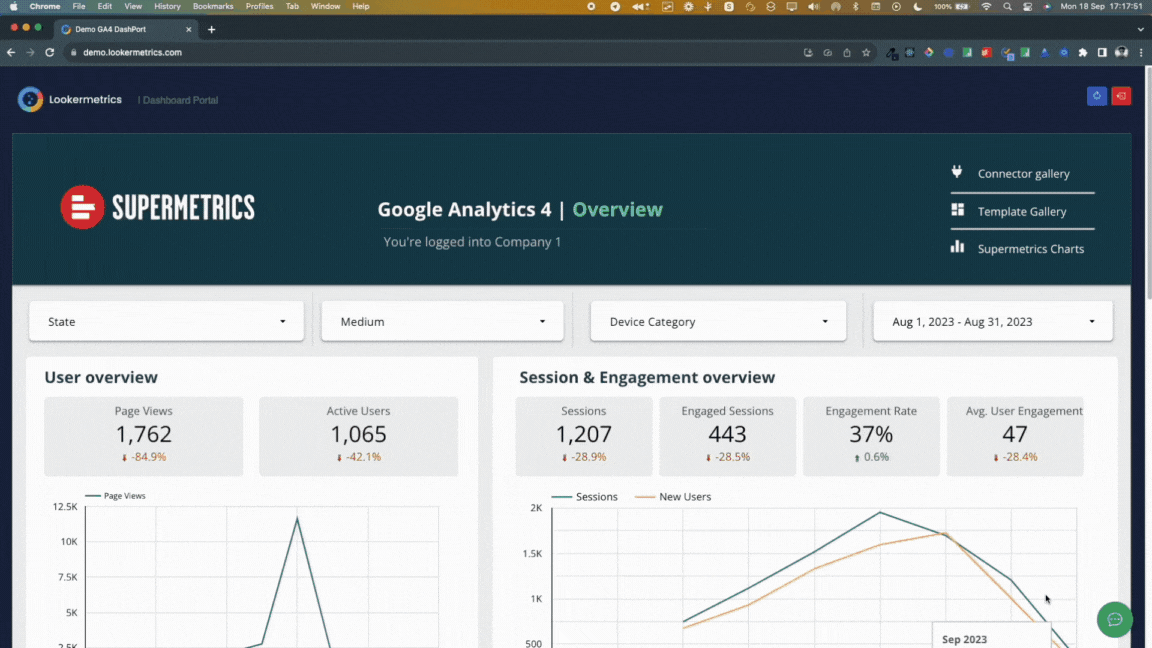The width and height of the screenshot is (1152, 648).
Task: Click the Engaged Sessions scorecard showing 443
Action: coord(727,436)
